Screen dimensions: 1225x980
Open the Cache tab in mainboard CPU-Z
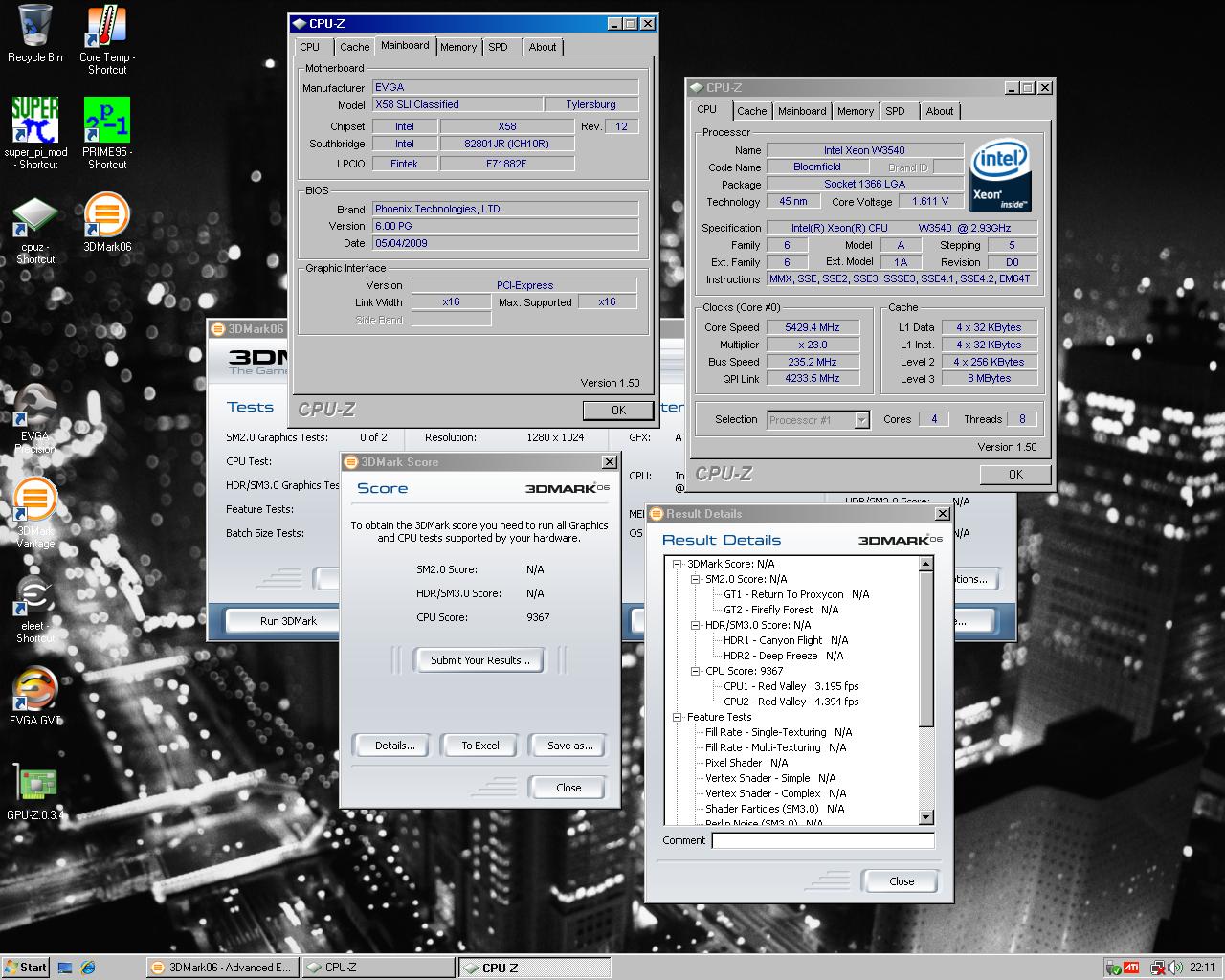click(354, 47)
